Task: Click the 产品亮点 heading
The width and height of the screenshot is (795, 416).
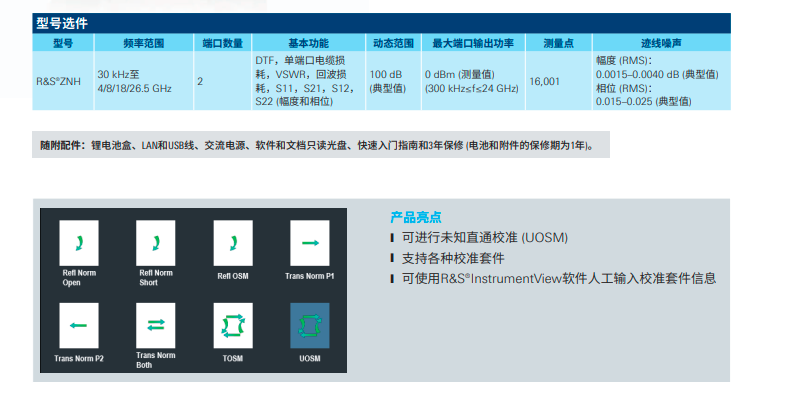Action: coord(415,217)
